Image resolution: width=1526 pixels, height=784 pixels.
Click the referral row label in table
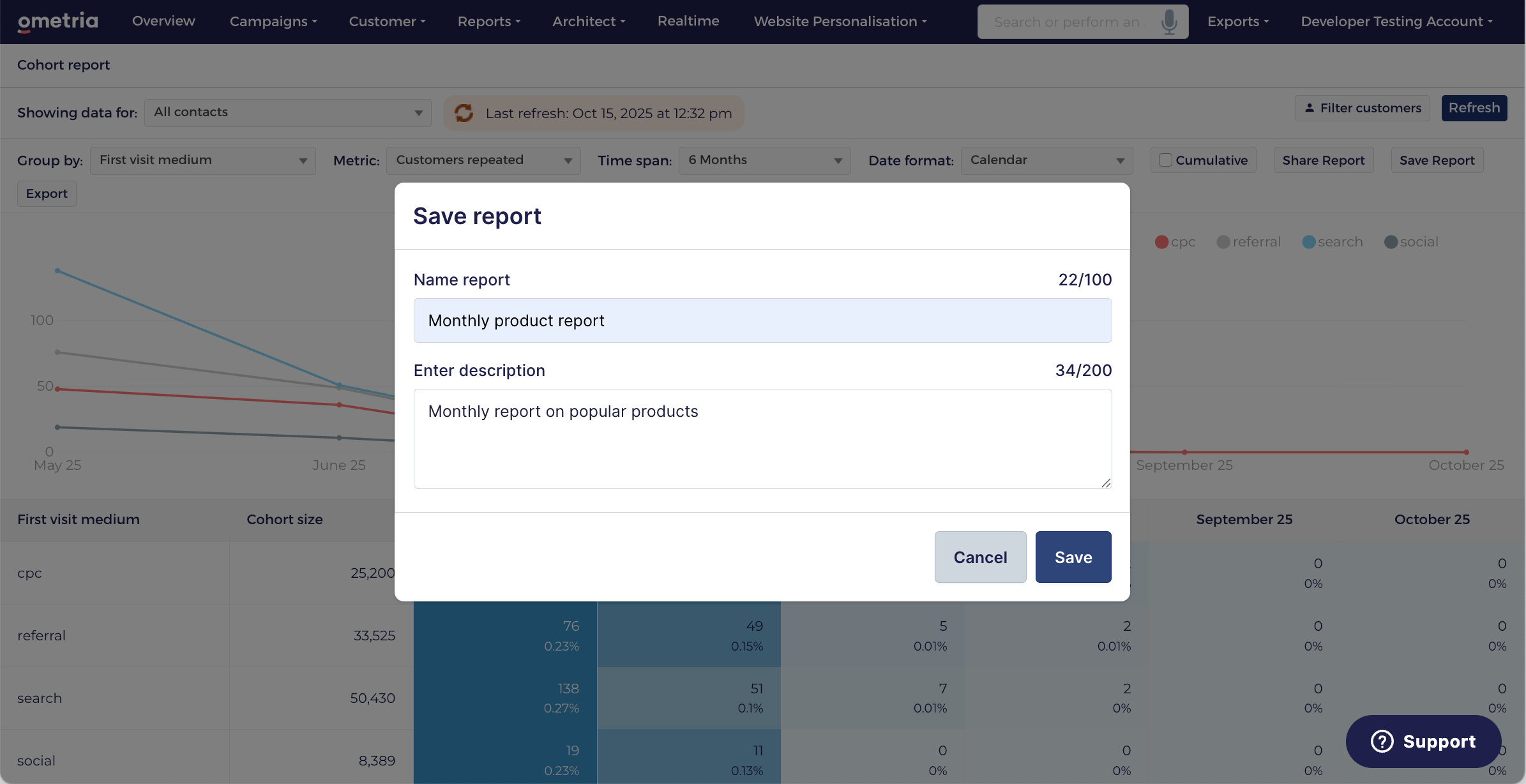pyautogui.click(x=42, y=636)
